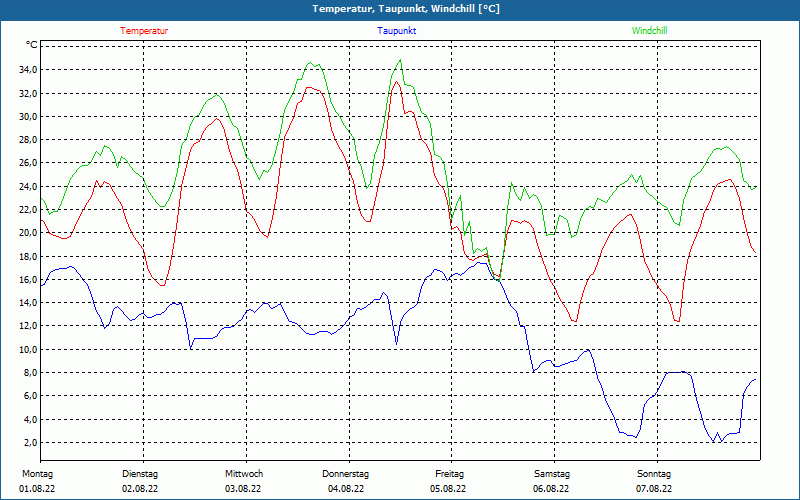
Task: Click the green Windchill peak on Donnerstag
Action: click(400, 60)
